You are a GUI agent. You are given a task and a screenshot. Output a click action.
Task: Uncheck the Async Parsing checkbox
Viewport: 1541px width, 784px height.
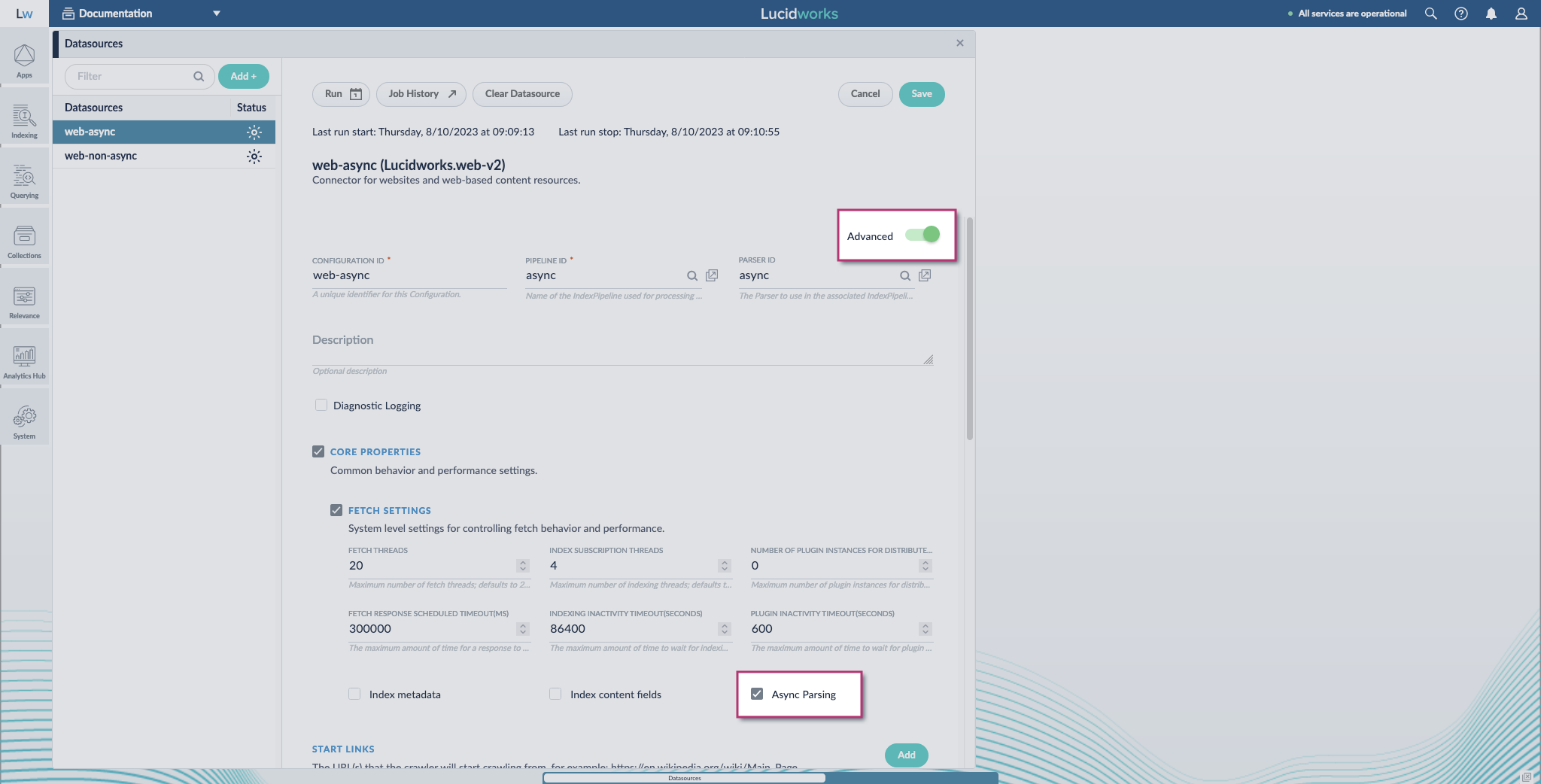757,694
